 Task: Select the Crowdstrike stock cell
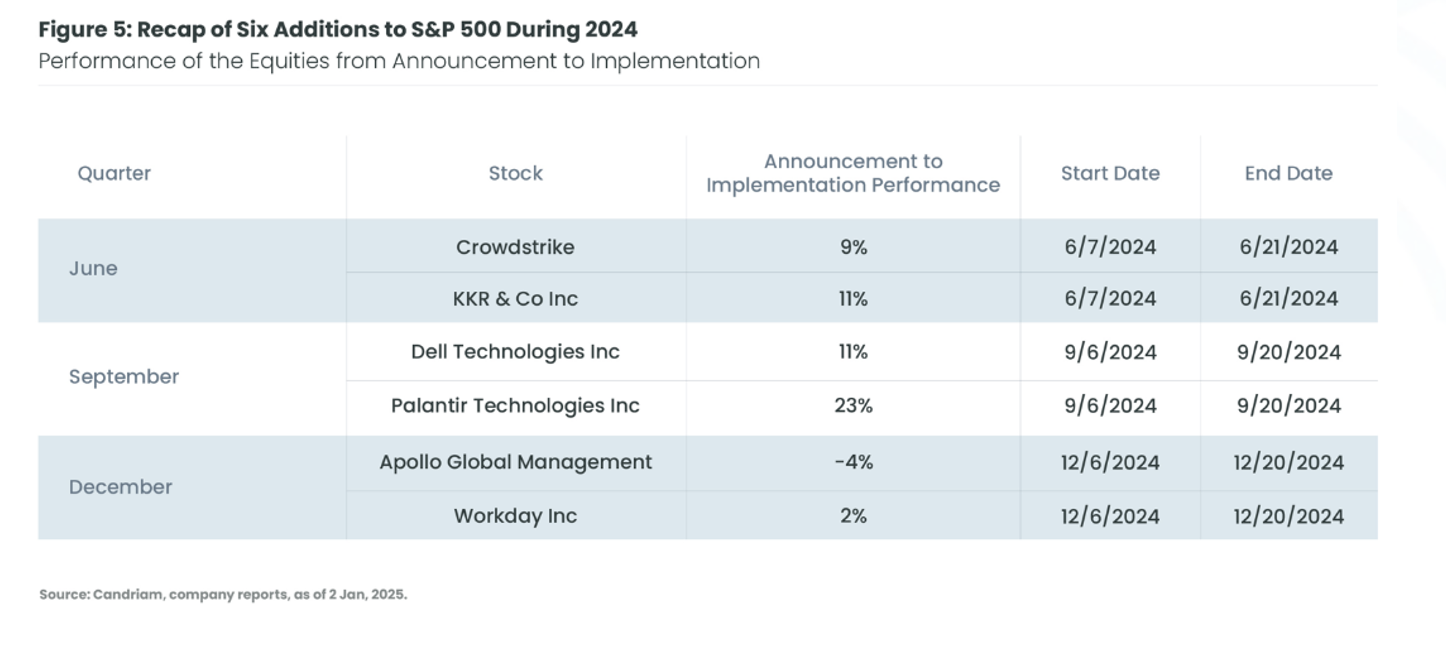(515, 247)
